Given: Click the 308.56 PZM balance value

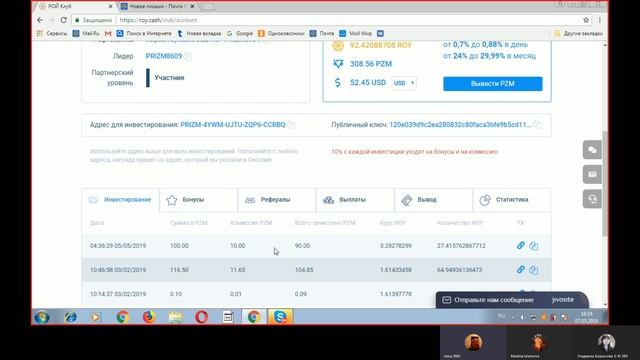Looking at the screenshot, I should click(371, 64).
